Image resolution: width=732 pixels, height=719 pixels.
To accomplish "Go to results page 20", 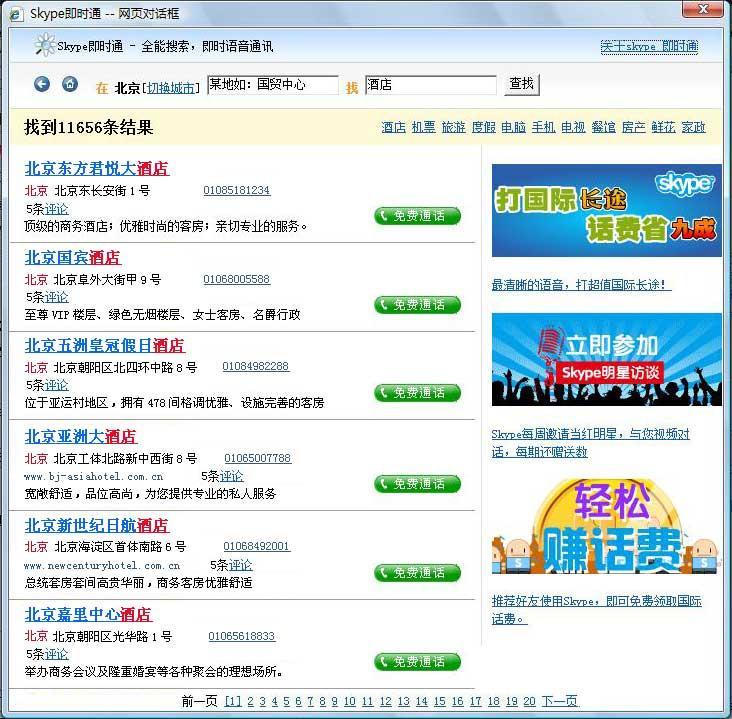I will point(529,701).
